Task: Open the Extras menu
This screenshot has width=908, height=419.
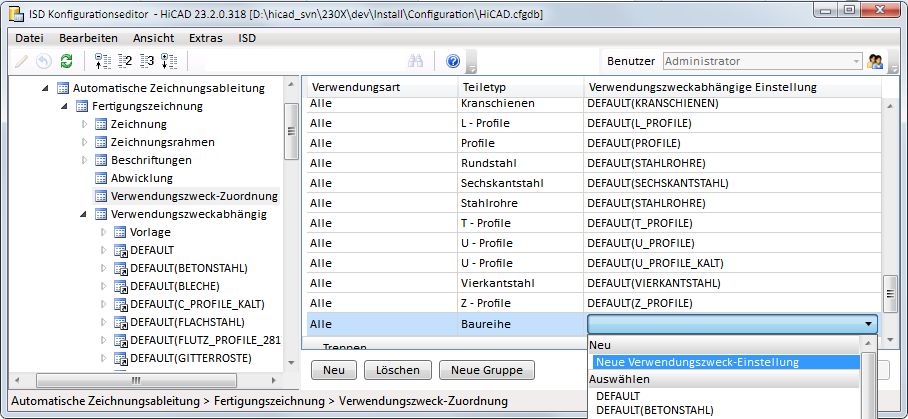Action: [206, 38]
